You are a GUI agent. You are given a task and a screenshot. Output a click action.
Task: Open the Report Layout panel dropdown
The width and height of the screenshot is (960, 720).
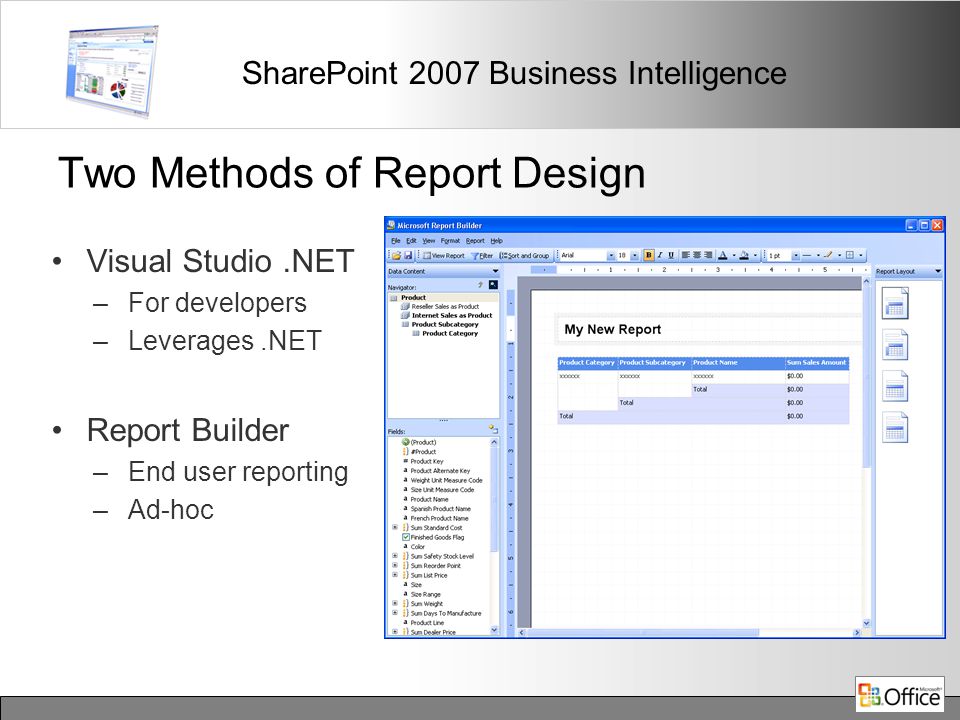pyautogui.click(x=937, y=271)
